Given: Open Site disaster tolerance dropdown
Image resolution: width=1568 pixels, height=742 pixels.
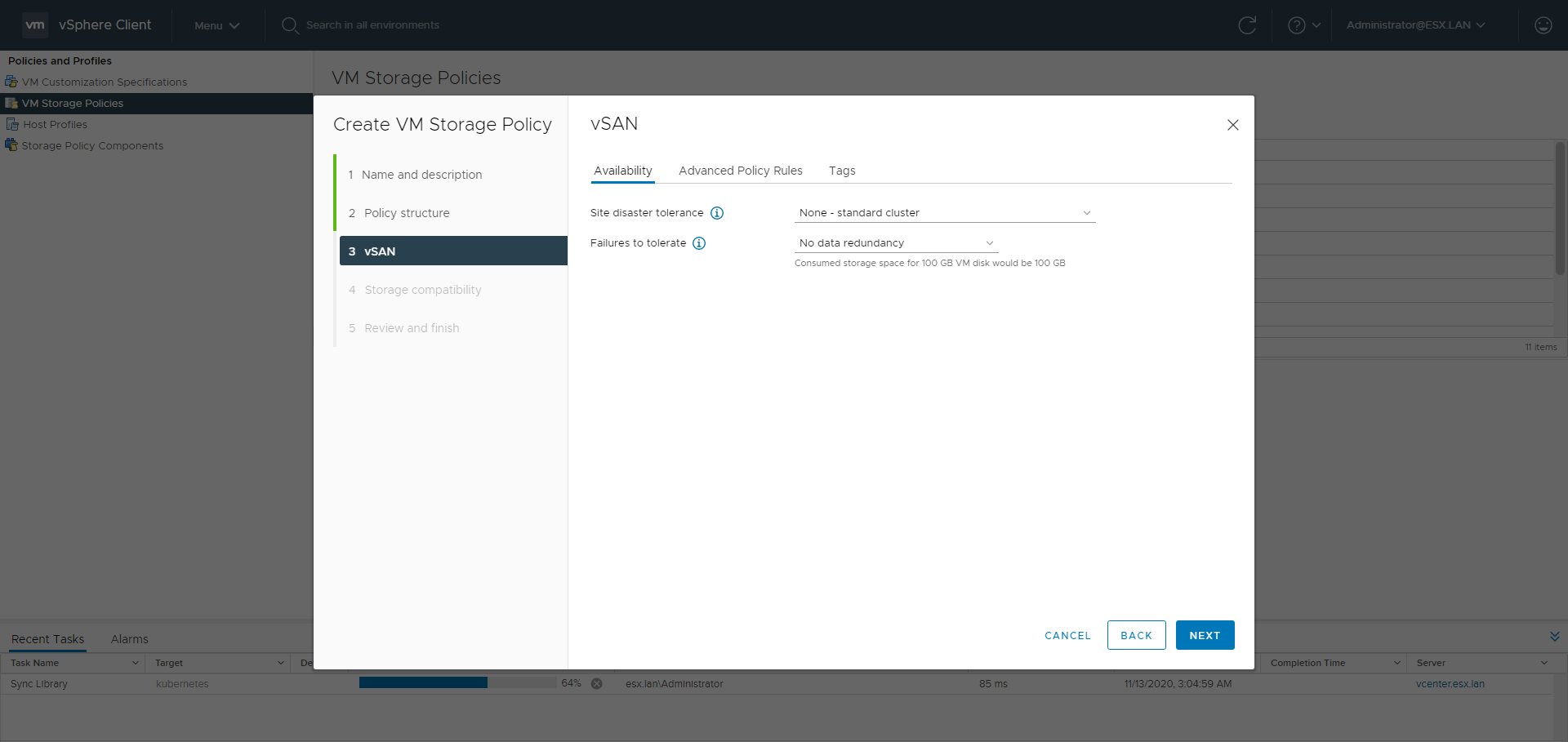Looking at the screenshot, I should 944,213.
